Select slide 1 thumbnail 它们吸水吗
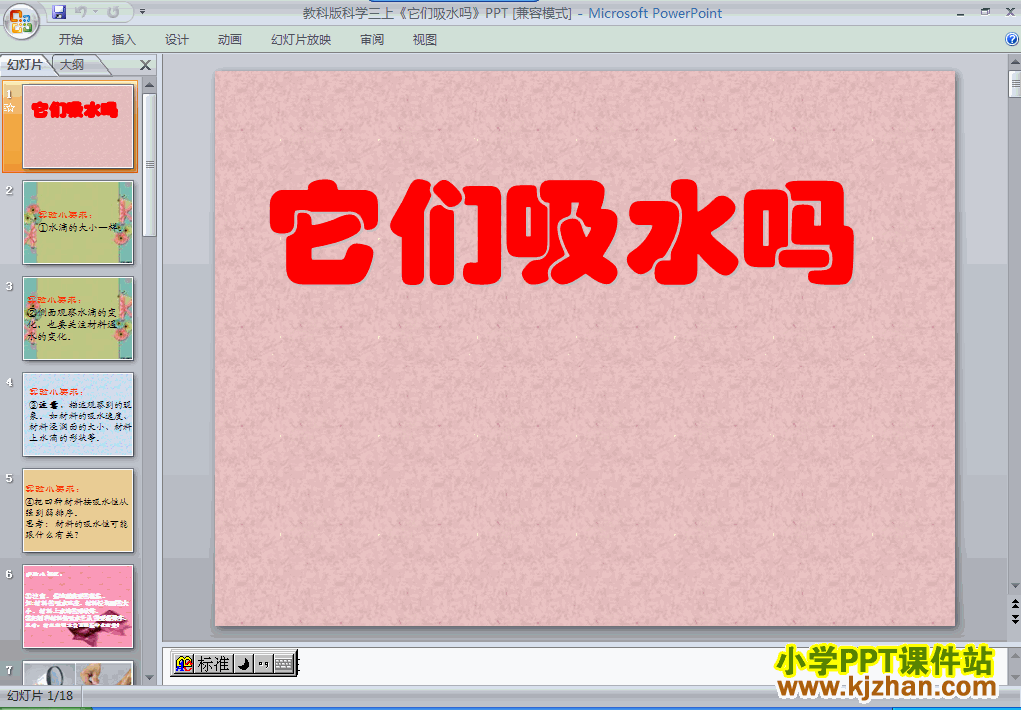The width and height of the screenshot is (1021, 710). point(78,126)
